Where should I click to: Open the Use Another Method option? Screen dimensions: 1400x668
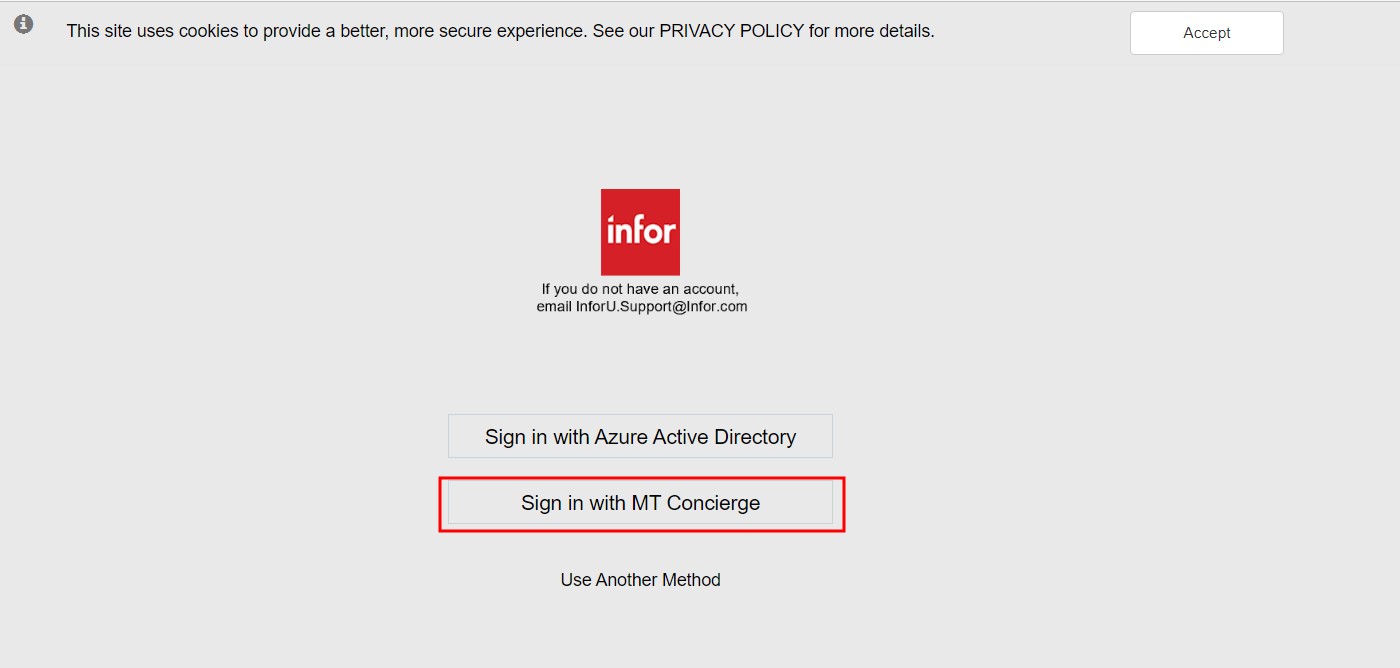(640, 580)
